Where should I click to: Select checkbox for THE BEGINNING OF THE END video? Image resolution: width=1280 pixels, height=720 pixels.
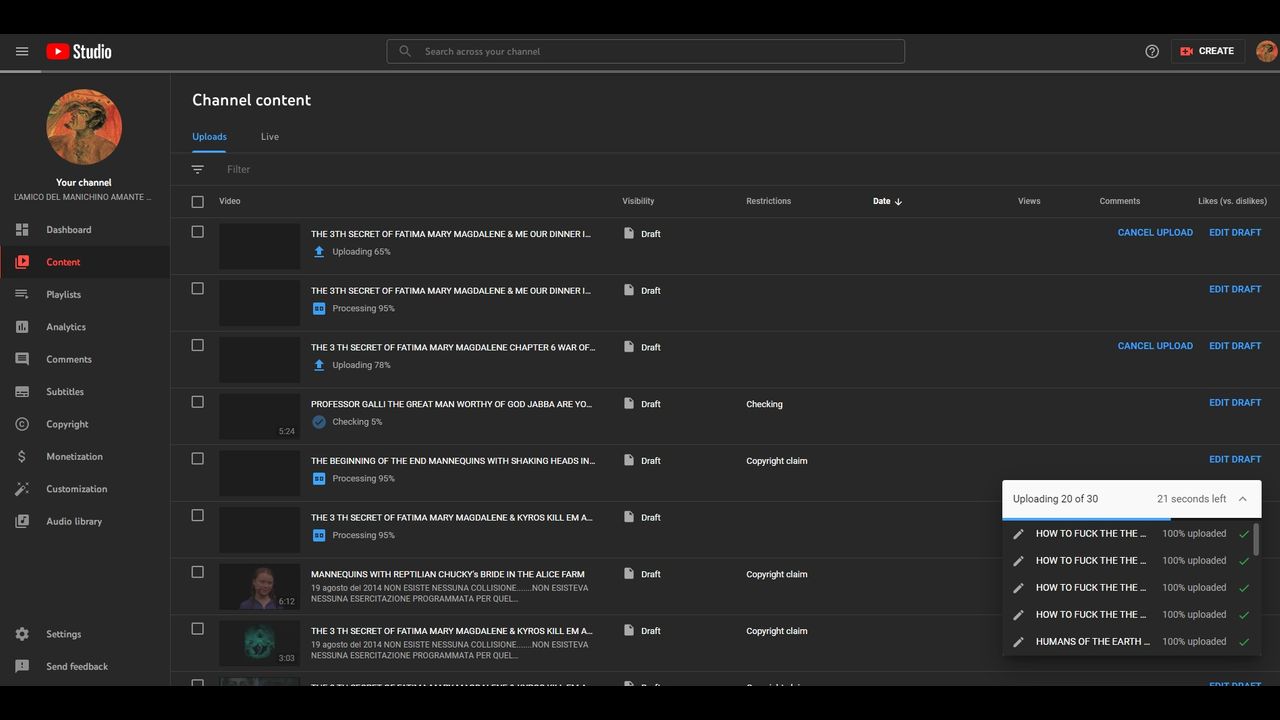(198, 459)
